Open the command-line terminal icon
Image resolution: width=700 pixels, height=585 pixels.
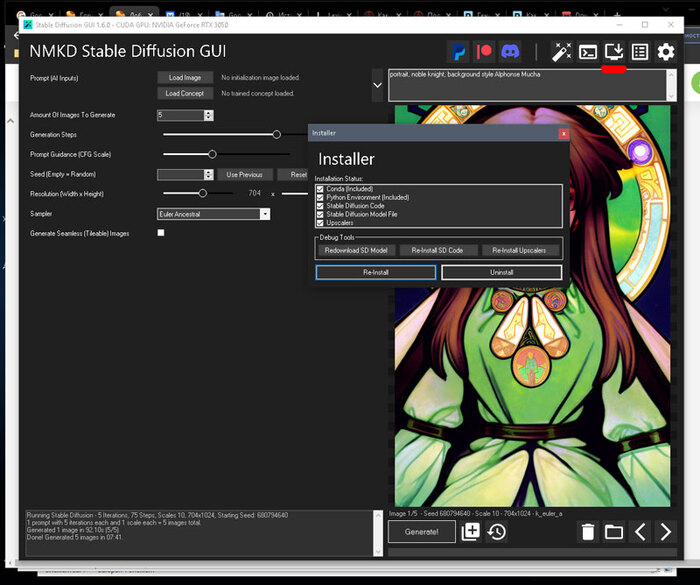(x=588, y=51)
